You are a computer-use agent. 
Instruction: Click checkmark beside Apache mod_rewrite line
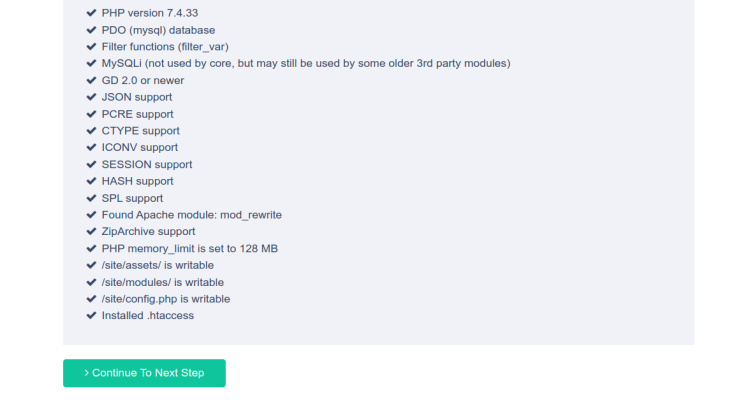pyautogui.click(x=91, y=215)
